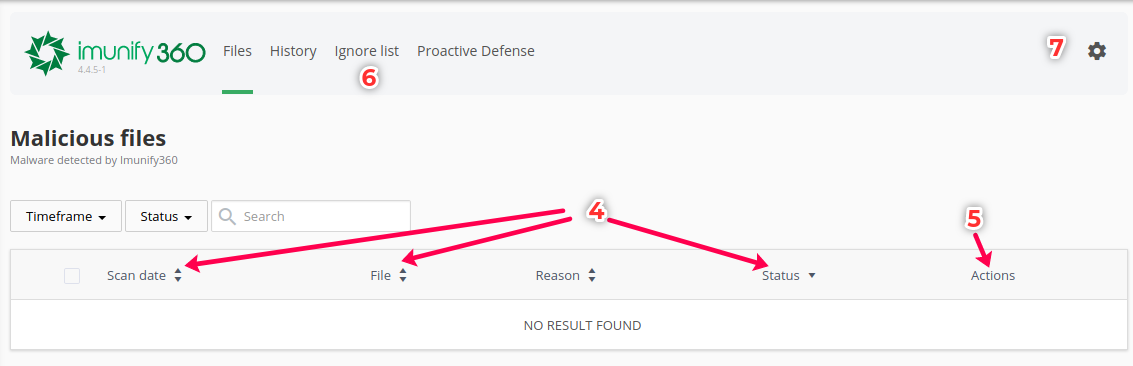Screen dimensions: 1133x366
Task: Open the Status filter dropdown
Action: click(x=166, y=217)
